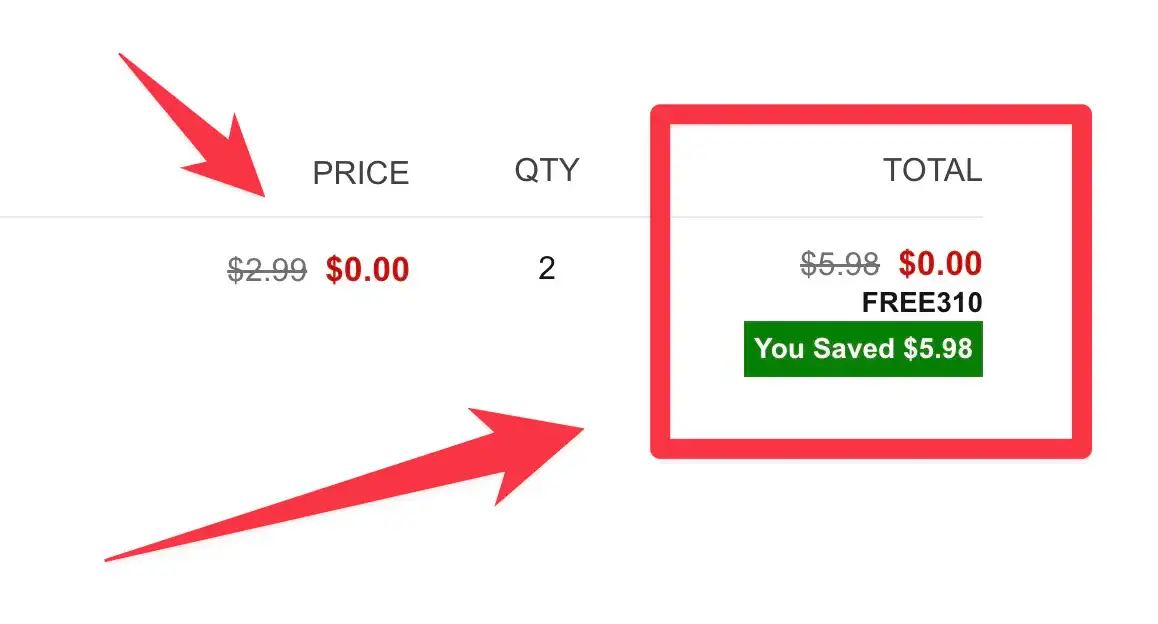The image size is (1158, 624).
Task: Click right edge of red highlight rectangle
Action: (x=1082, y=281)
